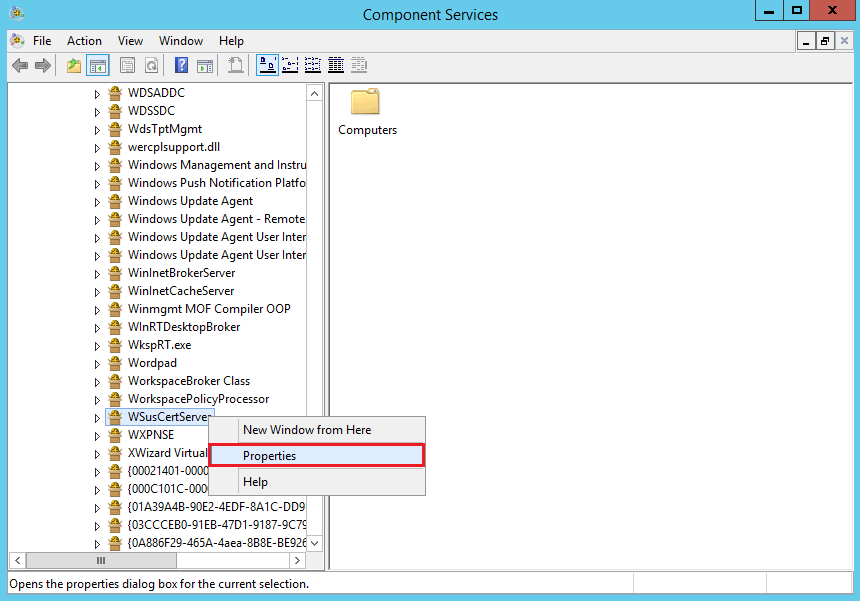Screen dimensions: 860x601
Task: Toggle Show/Hide Action Pane toolbar icon
Action: pos(205,66)
